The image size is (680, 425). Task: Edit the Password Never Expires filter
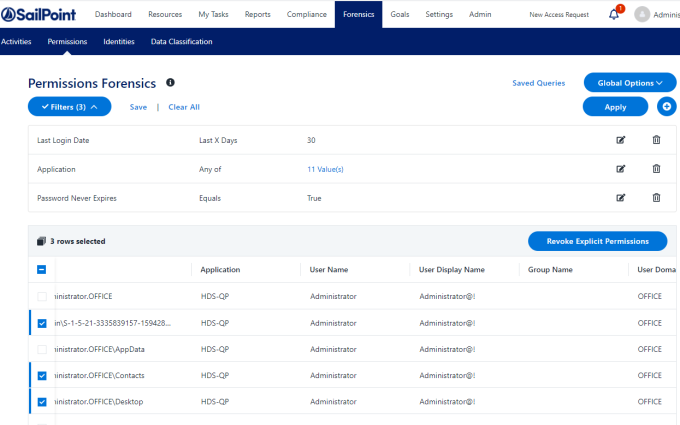(621, 198)
